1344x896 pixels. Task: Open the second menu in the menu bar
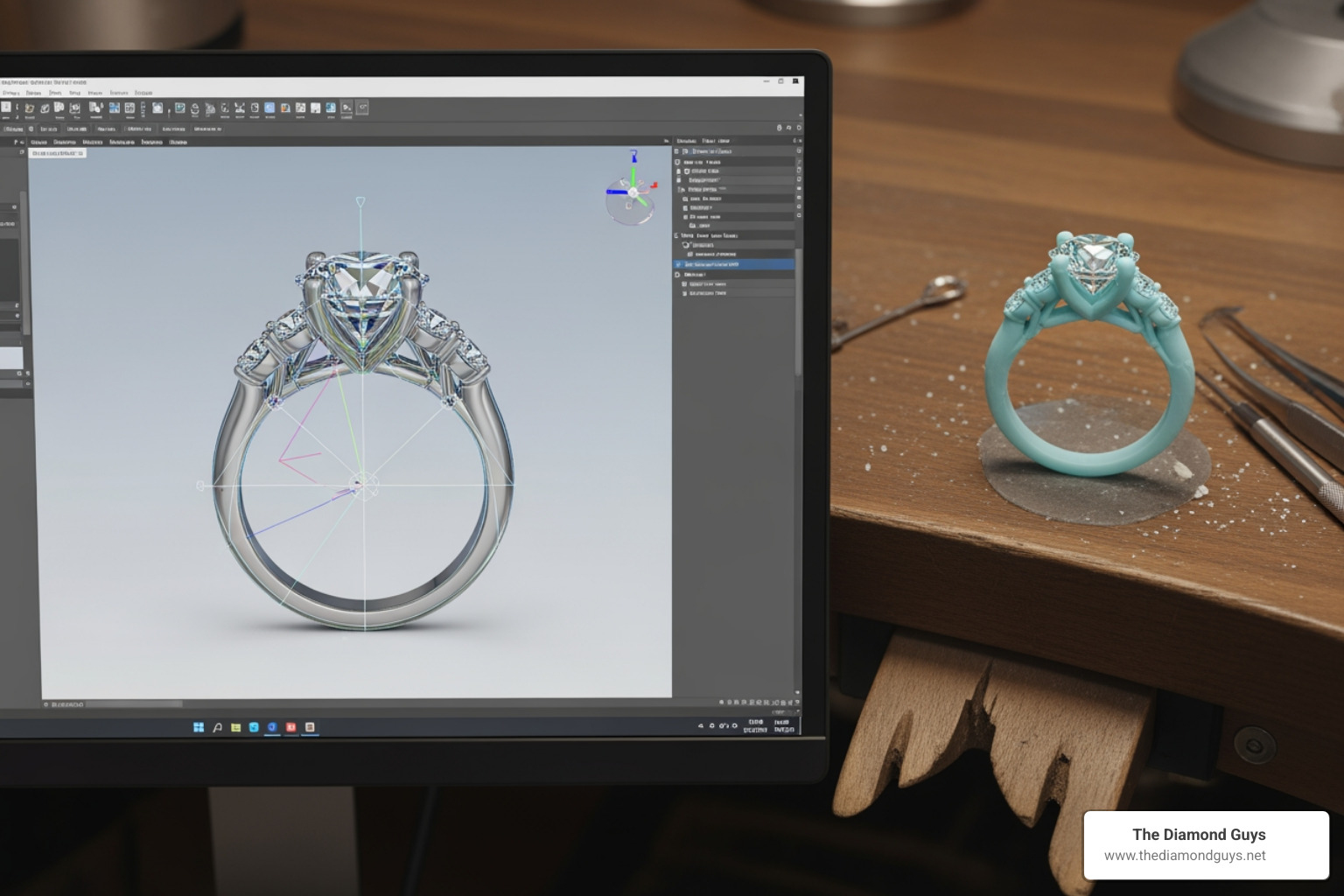tap(33, 93)
